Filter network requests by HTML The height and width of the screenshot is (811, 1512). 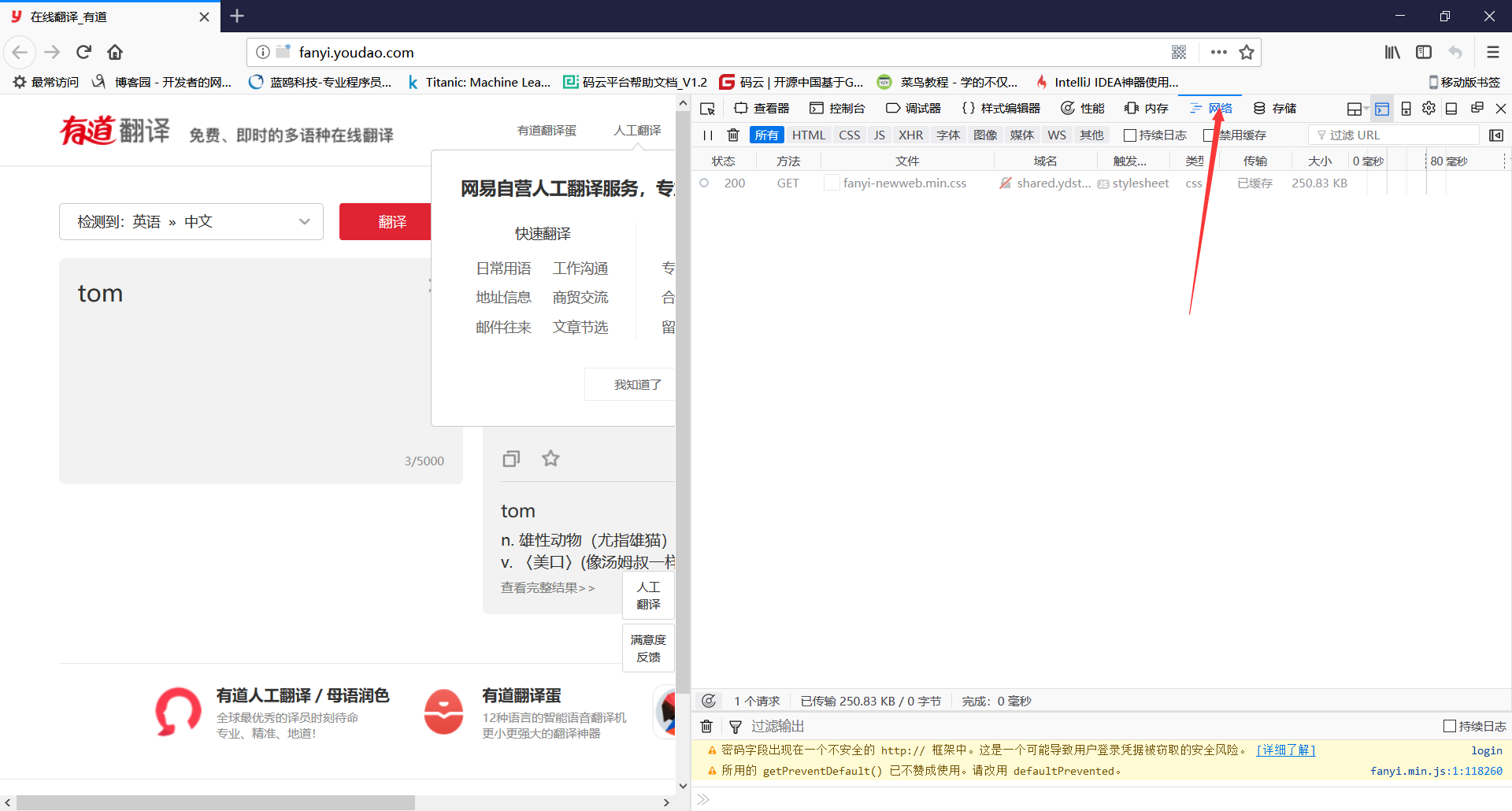point(809,135)
